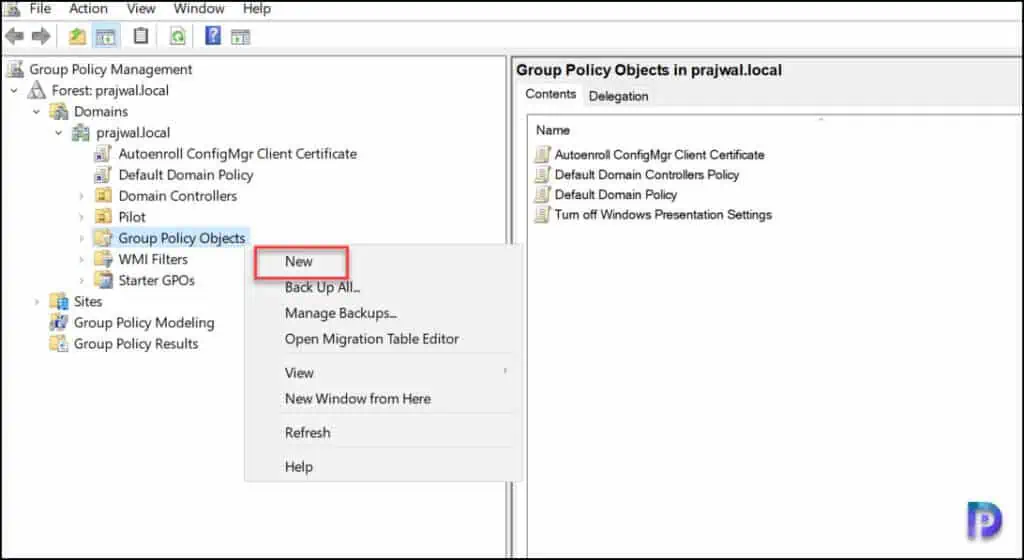Click the Default Domain Controllers Policy scroll icon
Screen dimensions: 1024x560
tap(542, 174)
